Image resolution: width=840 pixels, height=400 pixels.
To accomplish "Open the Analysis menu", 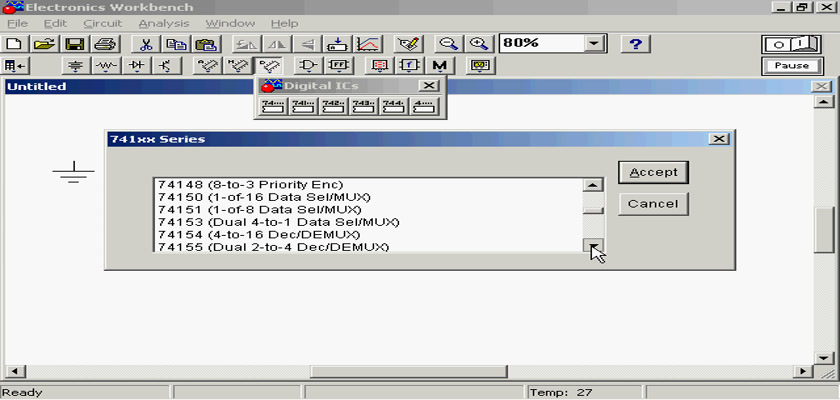I will coord(164,24).
